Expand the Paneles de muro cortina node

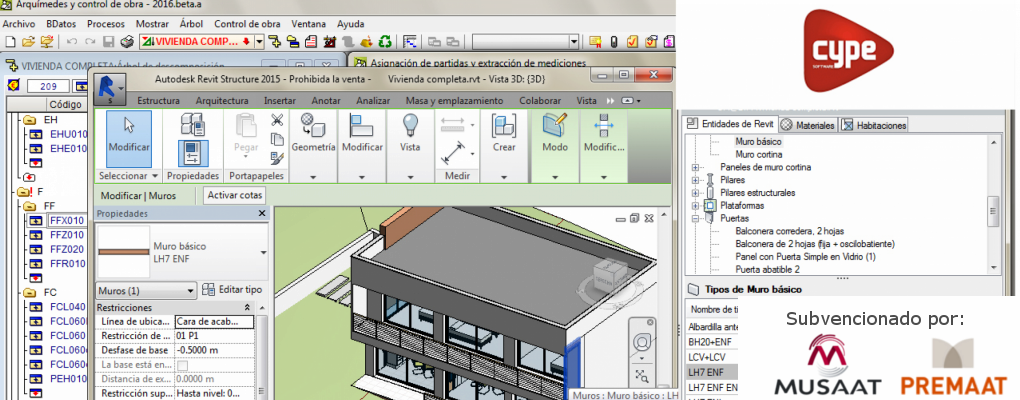coord(695,167)
